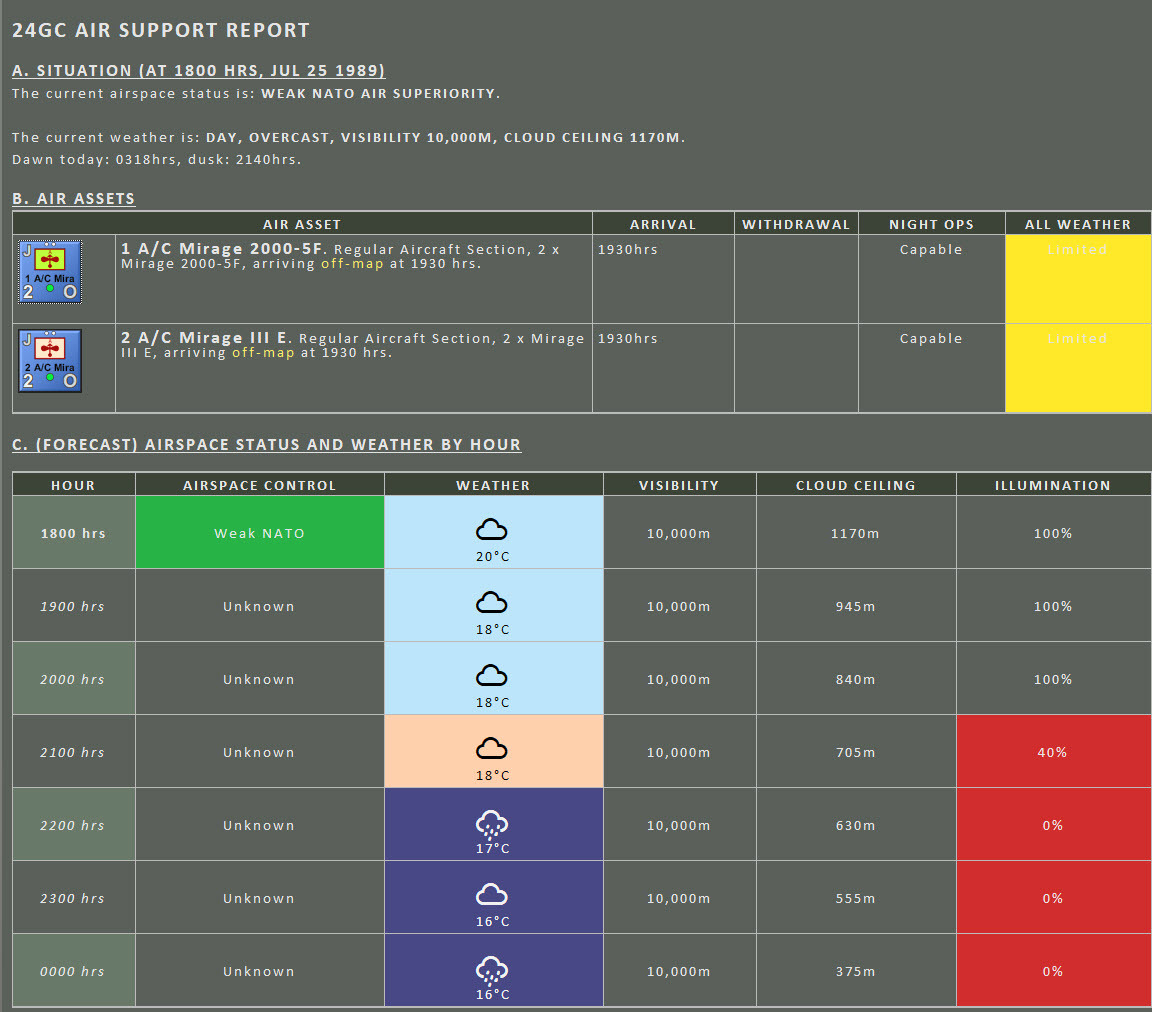
Task: Click the current weather description line
Action: pos(348,137)
